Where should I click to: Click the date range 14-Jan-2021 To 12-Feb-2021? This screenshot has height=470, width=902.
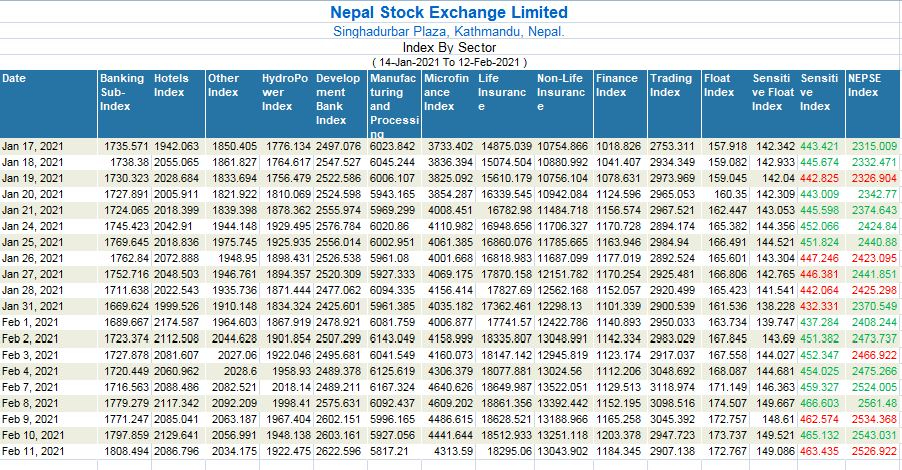(x=449, y=62)
